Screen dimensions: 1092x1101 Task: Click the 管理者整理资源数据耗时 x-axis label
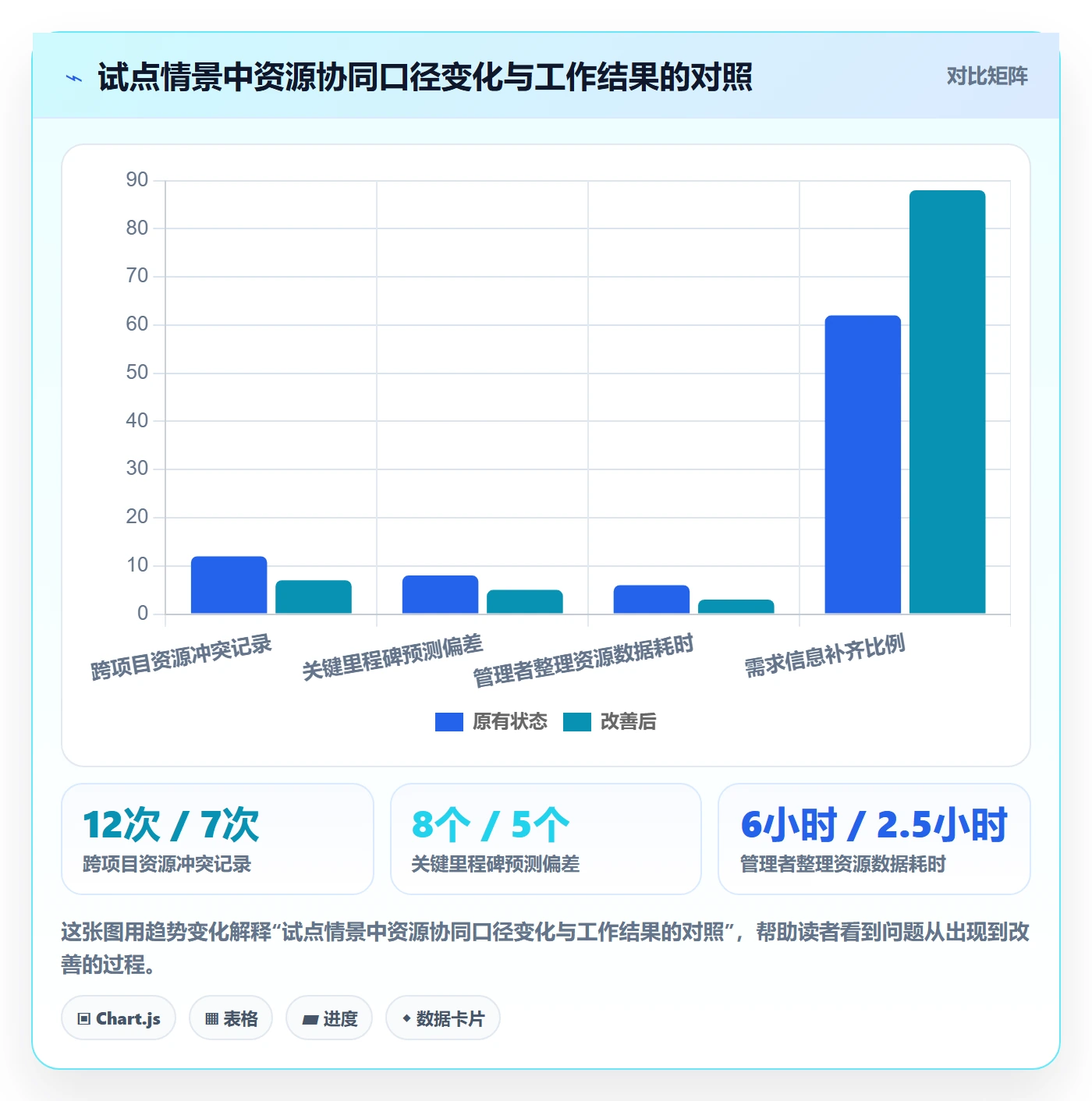pyautogui.click(x=583, y=660)
